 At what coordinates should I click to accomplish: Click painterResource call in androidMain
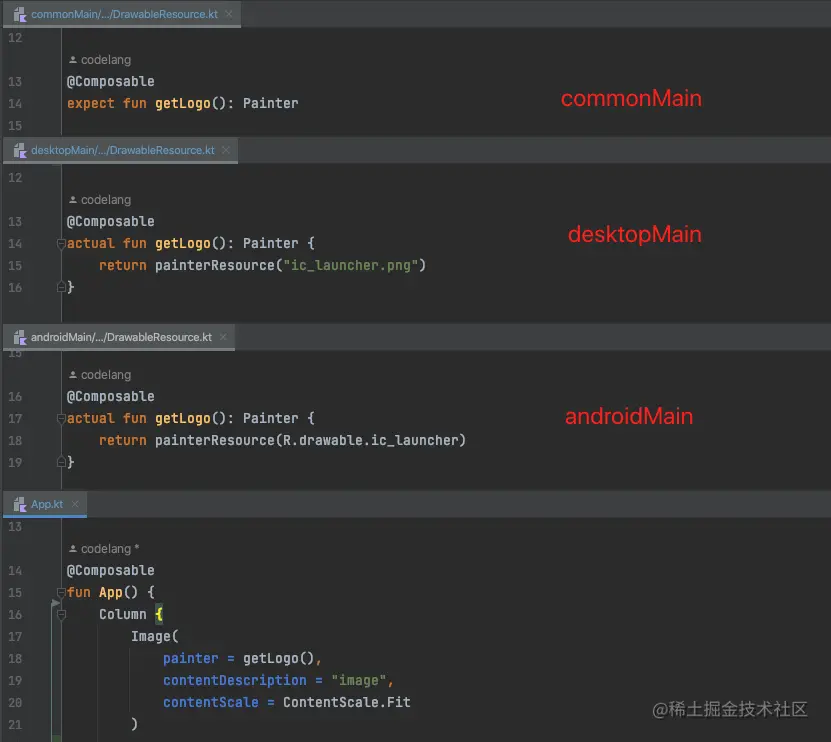click(215, 440)
